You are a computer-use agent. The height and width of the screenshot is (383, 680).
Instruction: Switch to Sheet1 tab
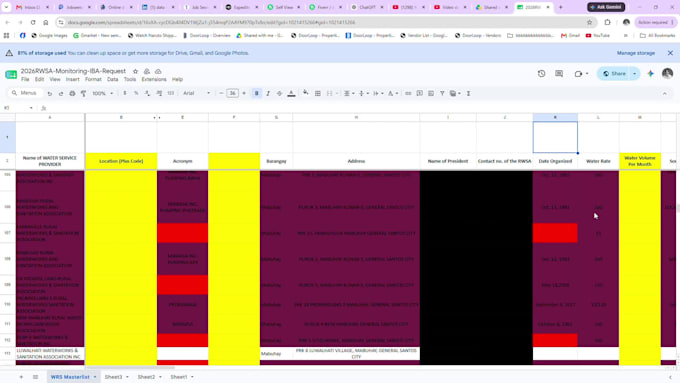pos(178,377)
